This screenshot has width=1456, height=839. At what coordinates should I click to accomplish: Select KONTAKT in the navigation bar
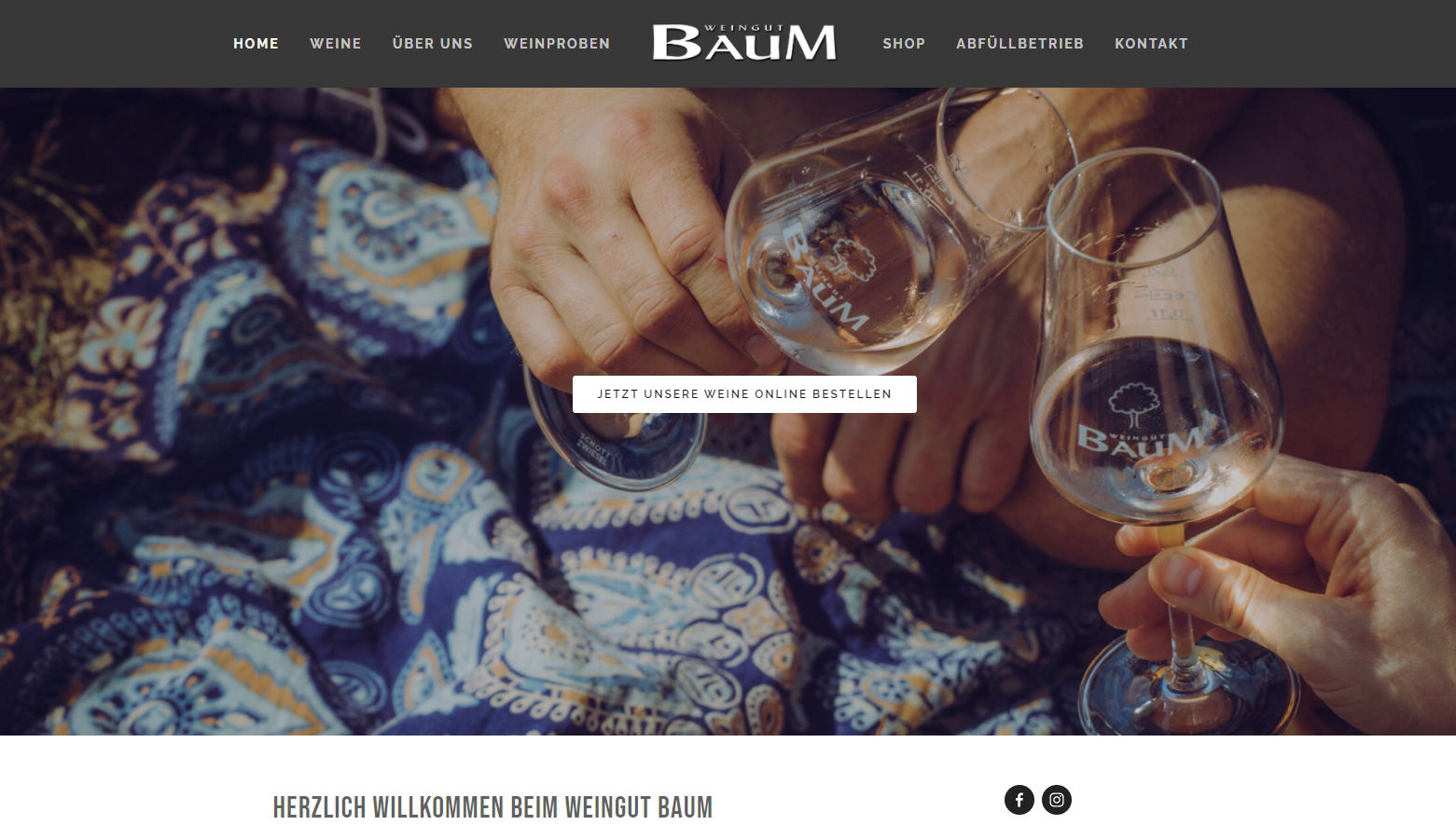coord(1151,44)
